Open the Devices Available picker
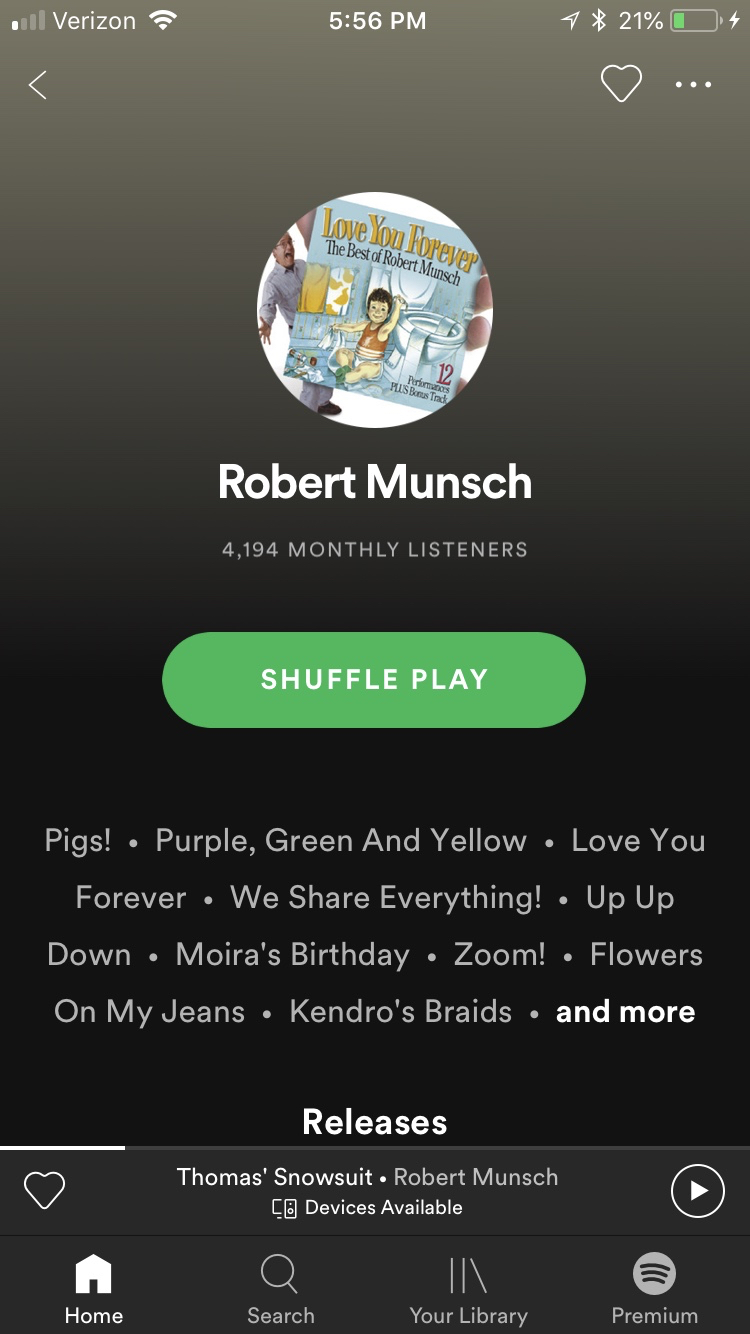Image resolution: width=750 pixels, height=1334 pixels. (x=368, y=1208)
